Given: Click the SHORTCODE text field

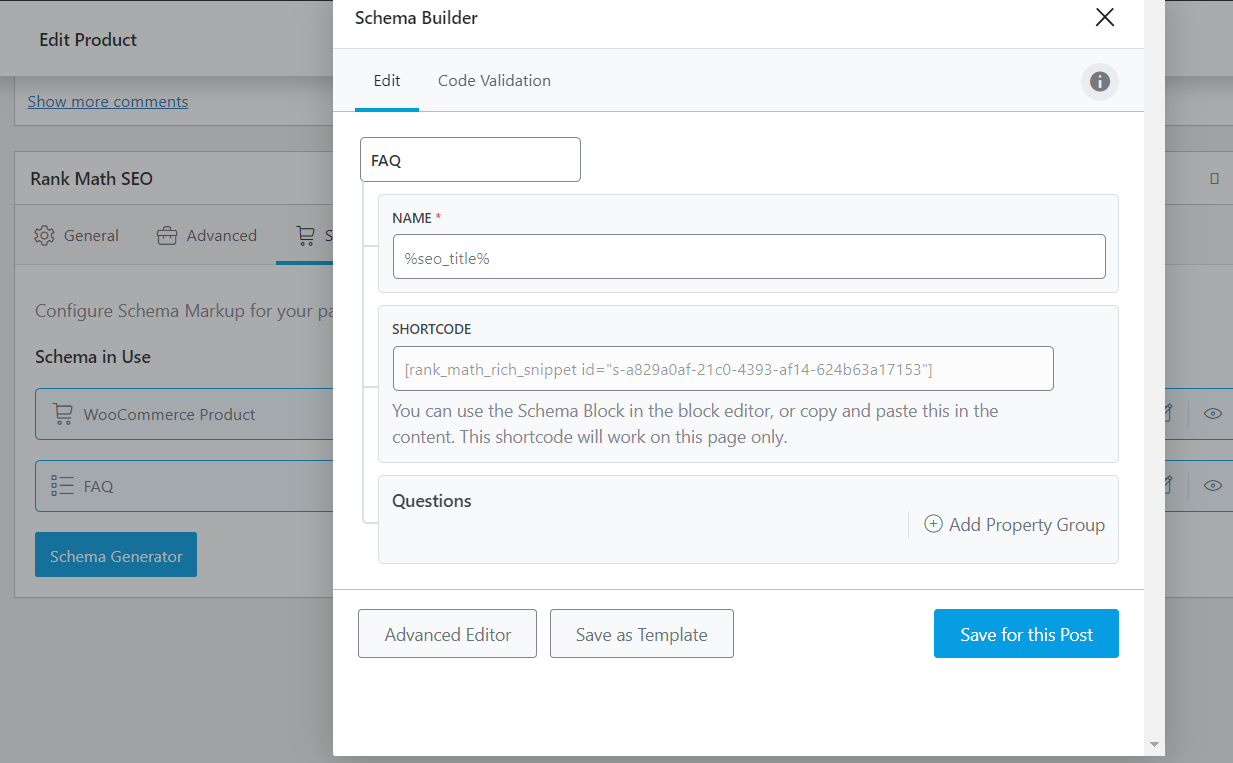Looking at the screenshot, I should (723, 369).
